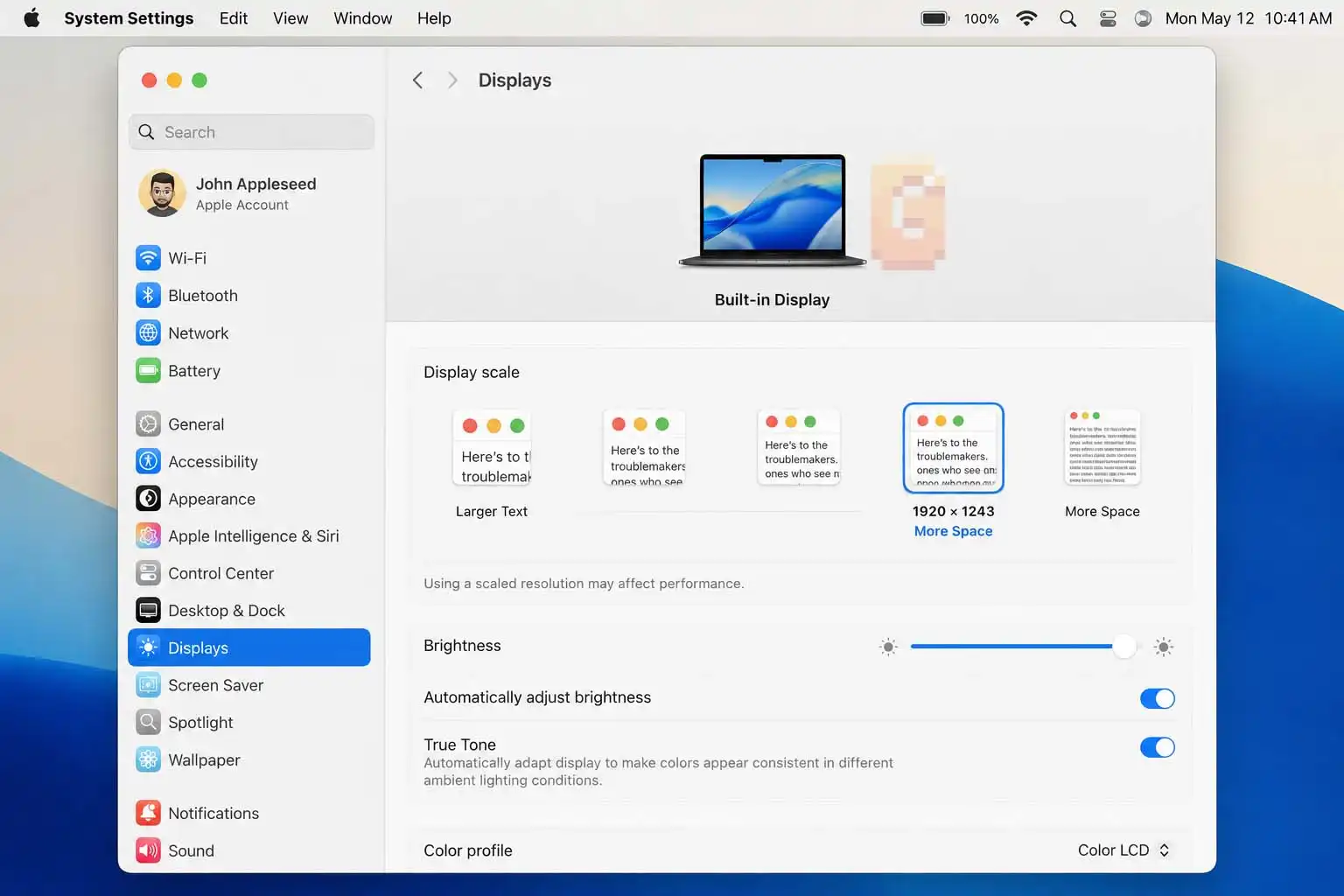Click the Control Center icon in sidebar
The image size is (1344, 896).
coord(148,573)
